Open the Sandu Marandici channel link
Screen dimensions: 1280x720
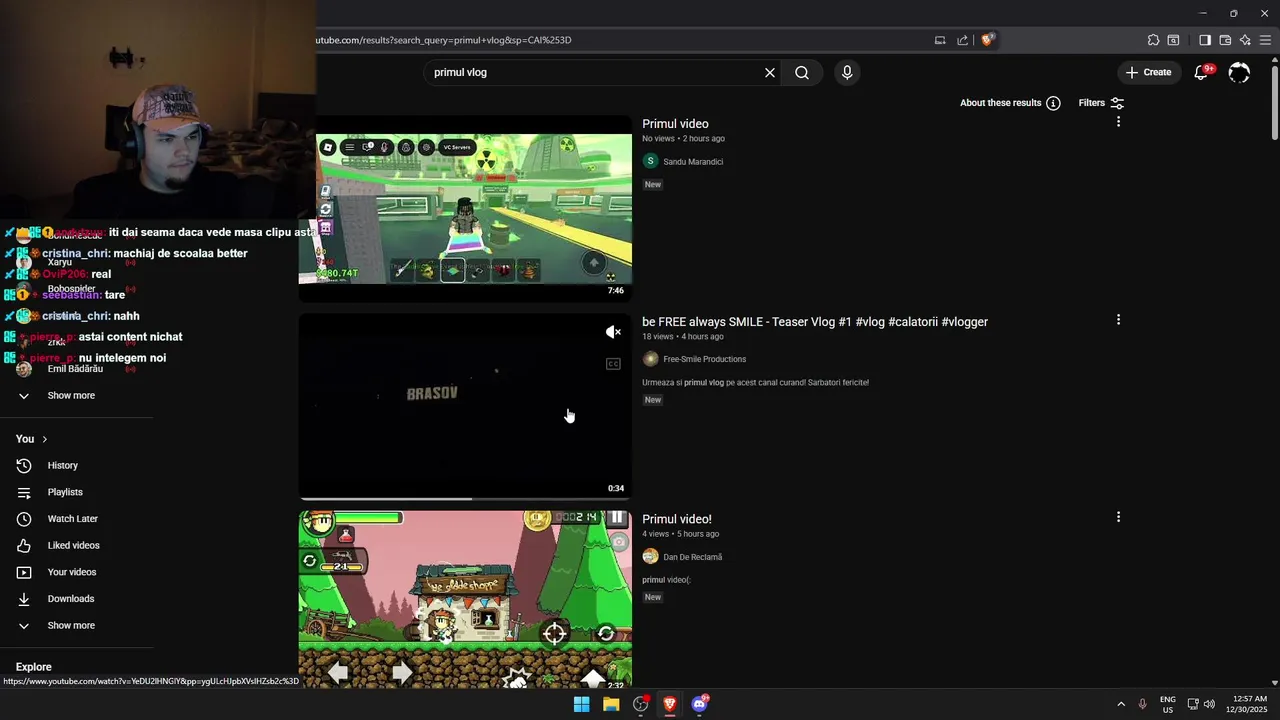(x=693, y=162)
